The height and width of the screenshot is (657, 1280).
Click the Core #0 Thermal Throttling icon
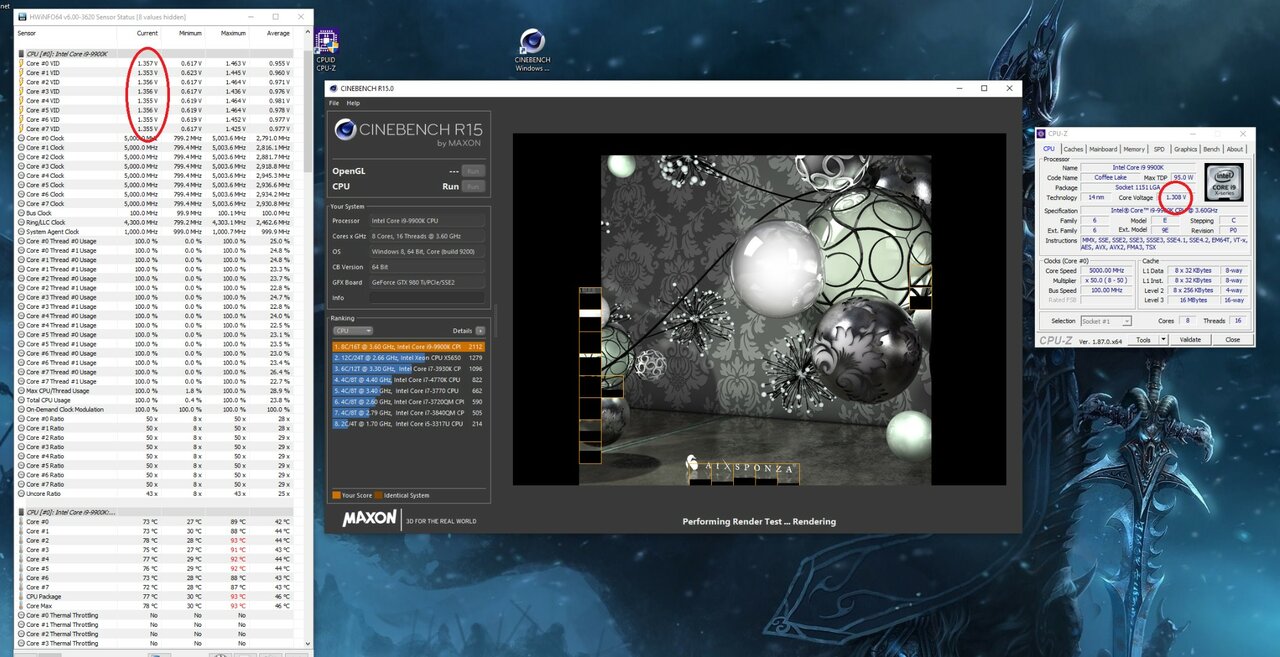20,615
